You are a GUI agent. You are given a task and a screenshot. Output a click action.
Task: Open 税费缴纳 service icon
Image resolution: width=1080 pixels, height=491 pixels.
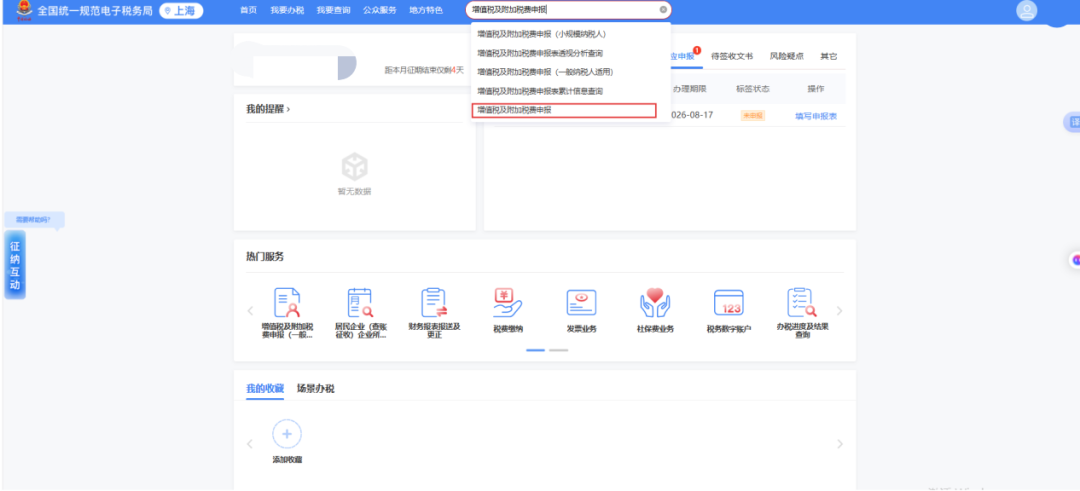pos(508,303)
